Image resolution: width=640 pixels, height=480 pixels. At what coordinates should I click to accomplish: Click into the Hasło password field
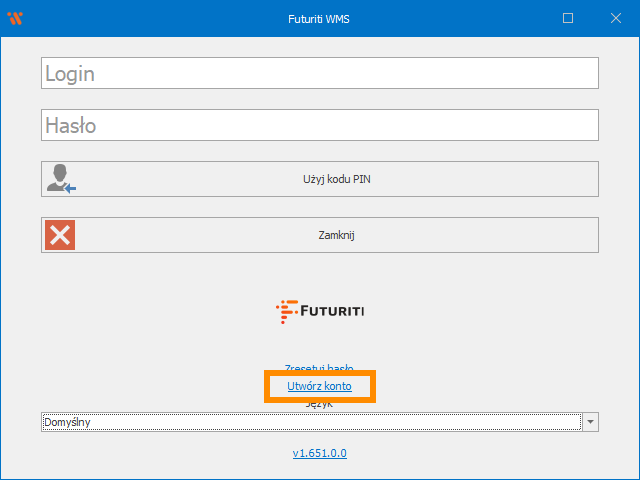click(320, 125)
